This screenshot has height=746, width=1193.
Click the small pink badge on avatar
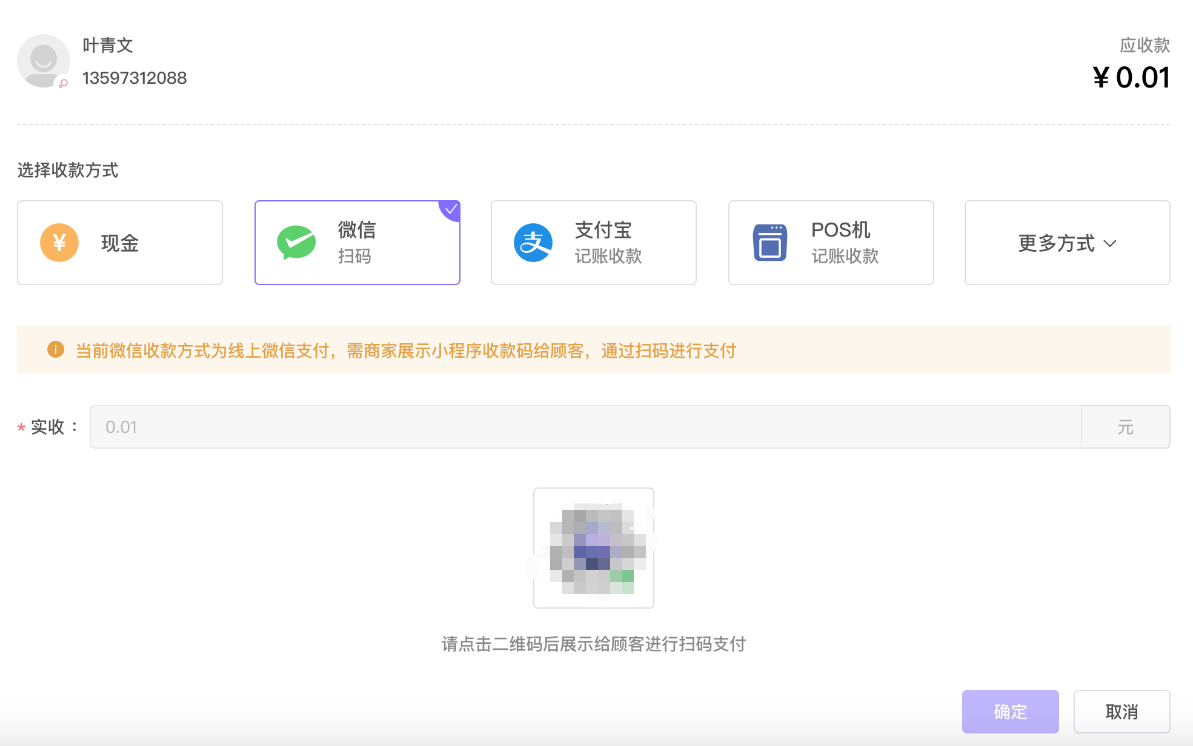pos(64,83)
